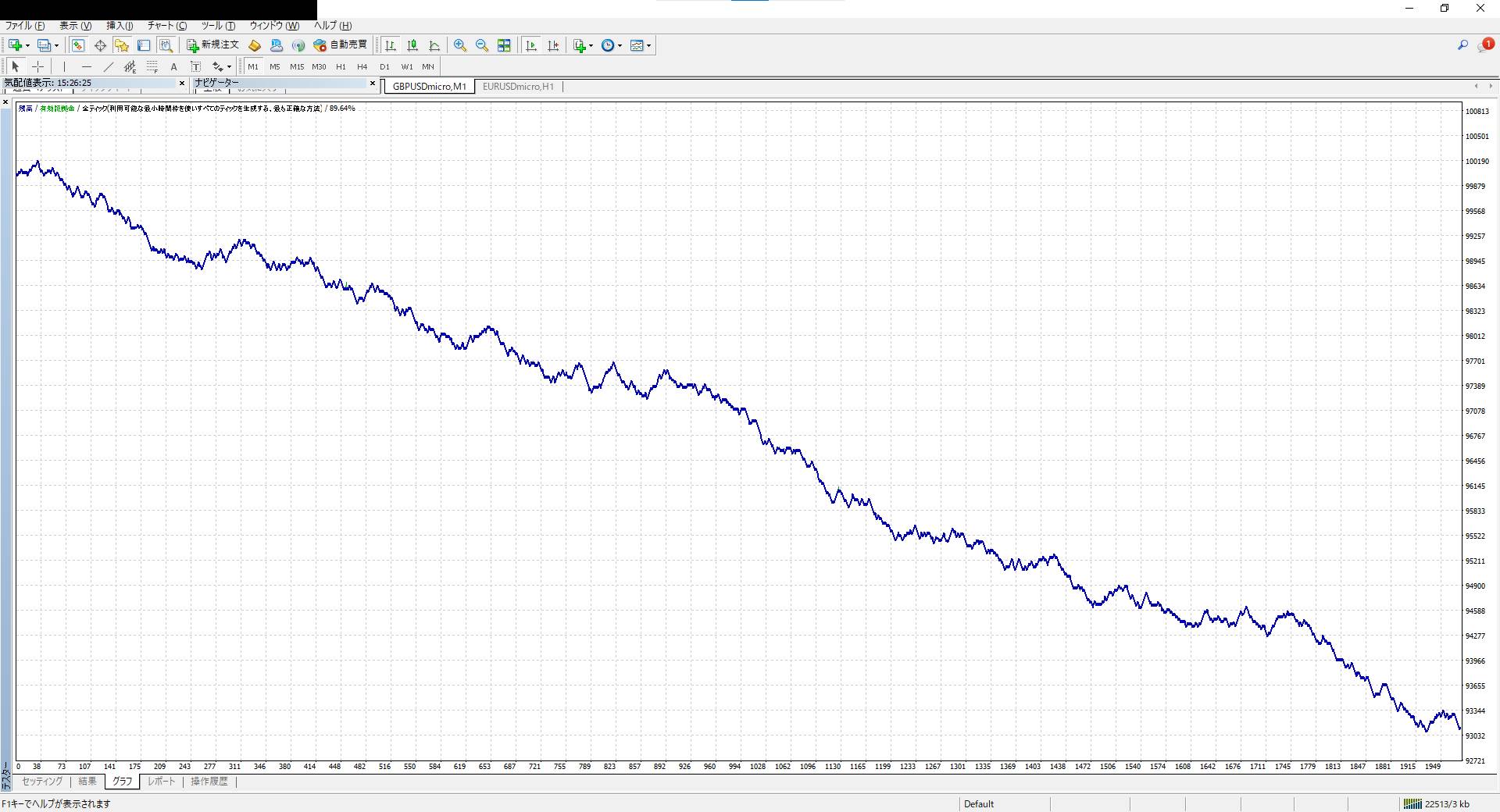Open the arrows objects tool
Viewport: 1500px width, 812px height.
218,66
